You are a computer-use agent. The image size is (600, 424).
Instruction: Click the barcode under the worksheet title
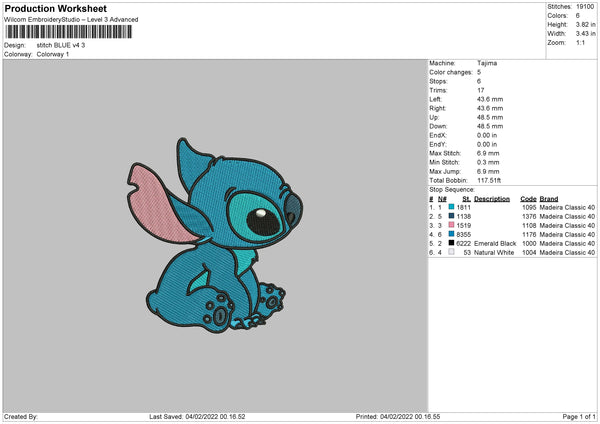coord(69,32)
